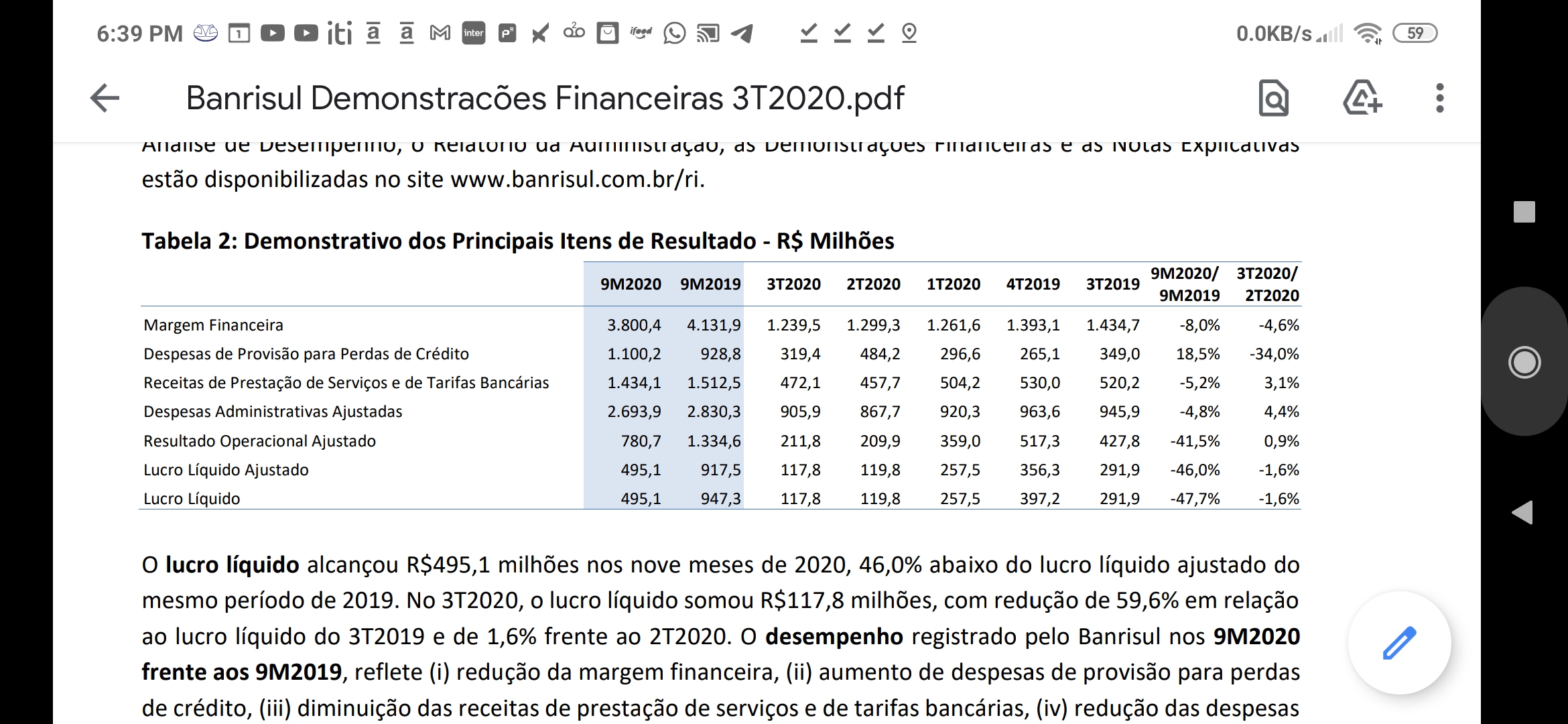Tap the 9M2020/9M2019 comparison column header

[1185, 284]
